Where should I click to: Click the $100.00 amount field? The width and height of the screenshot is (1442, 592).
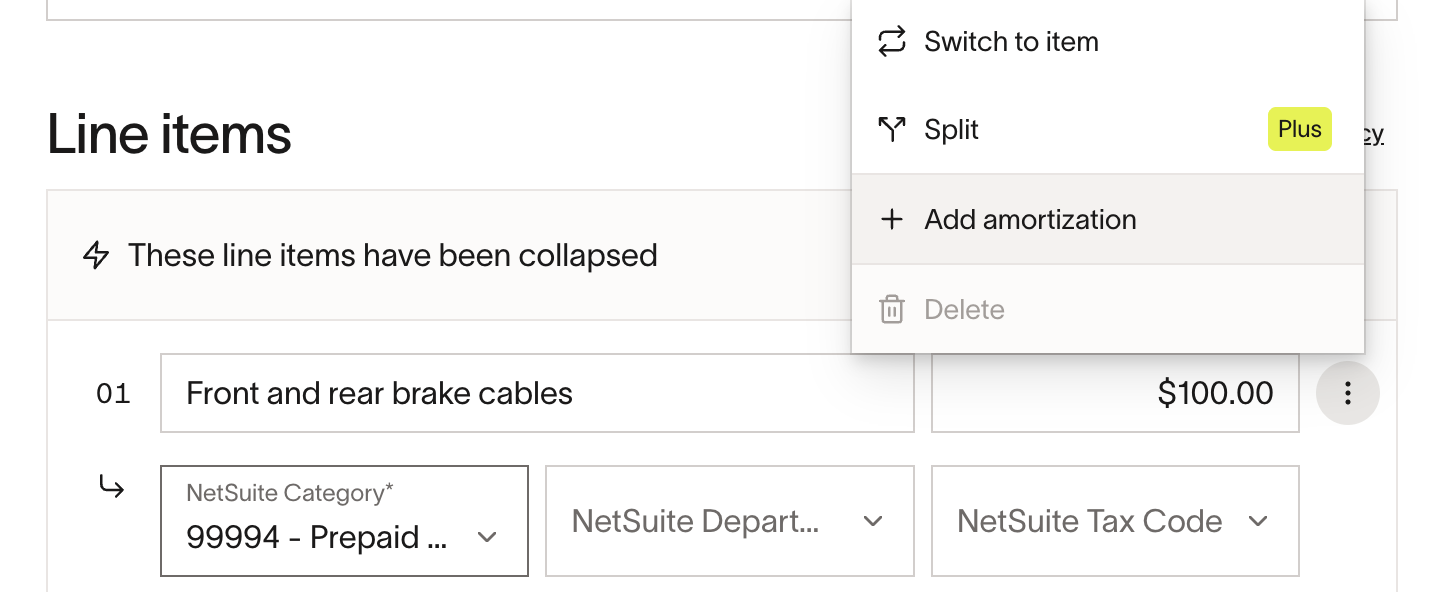coord(1114,393)
